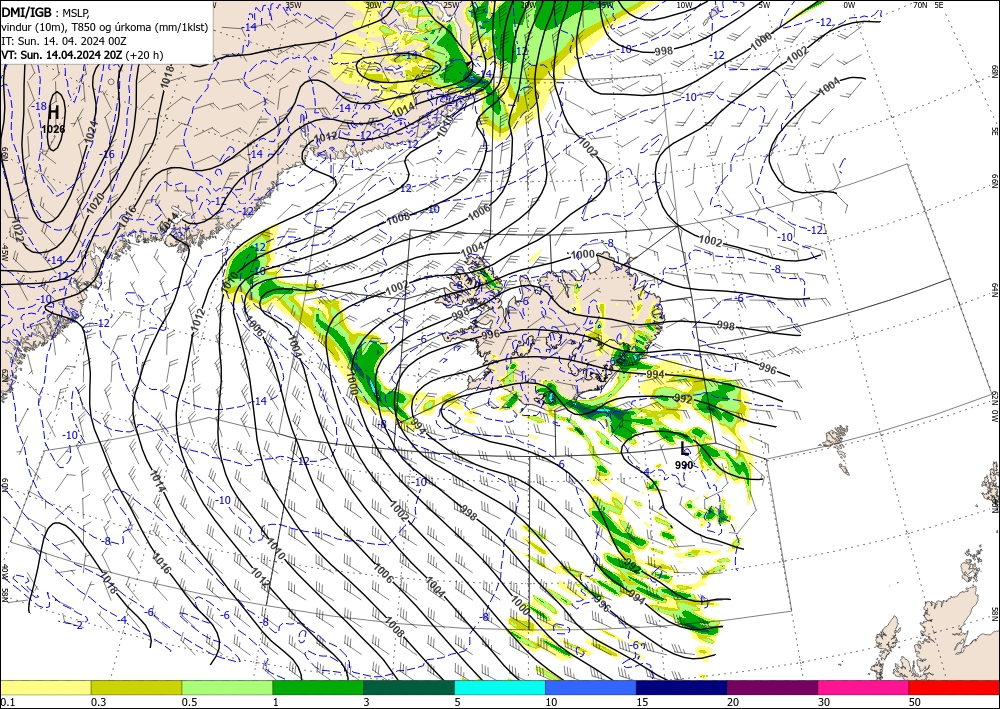The image size is (1000, 709).
Task: Click the '1024' isobar label
Action: click(91, 131)
